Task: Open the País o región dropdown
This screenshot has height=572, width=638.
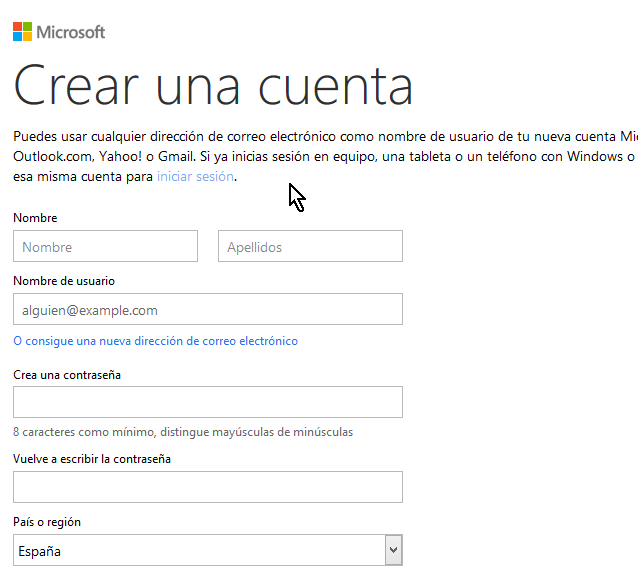Action: pos(208,550)
